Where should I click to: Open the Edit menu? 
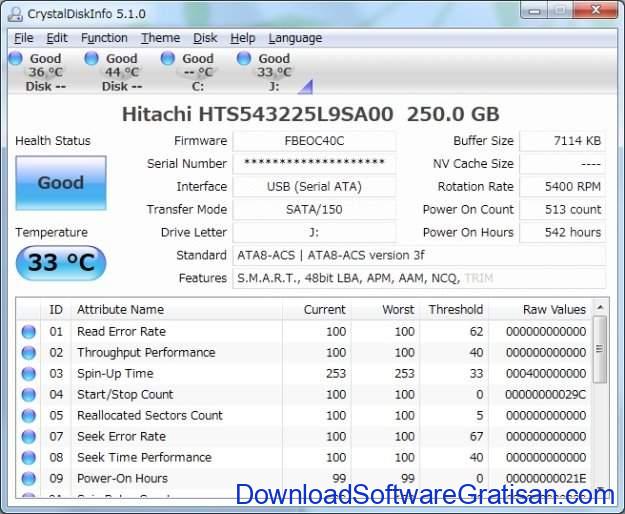tap(57, 38)
